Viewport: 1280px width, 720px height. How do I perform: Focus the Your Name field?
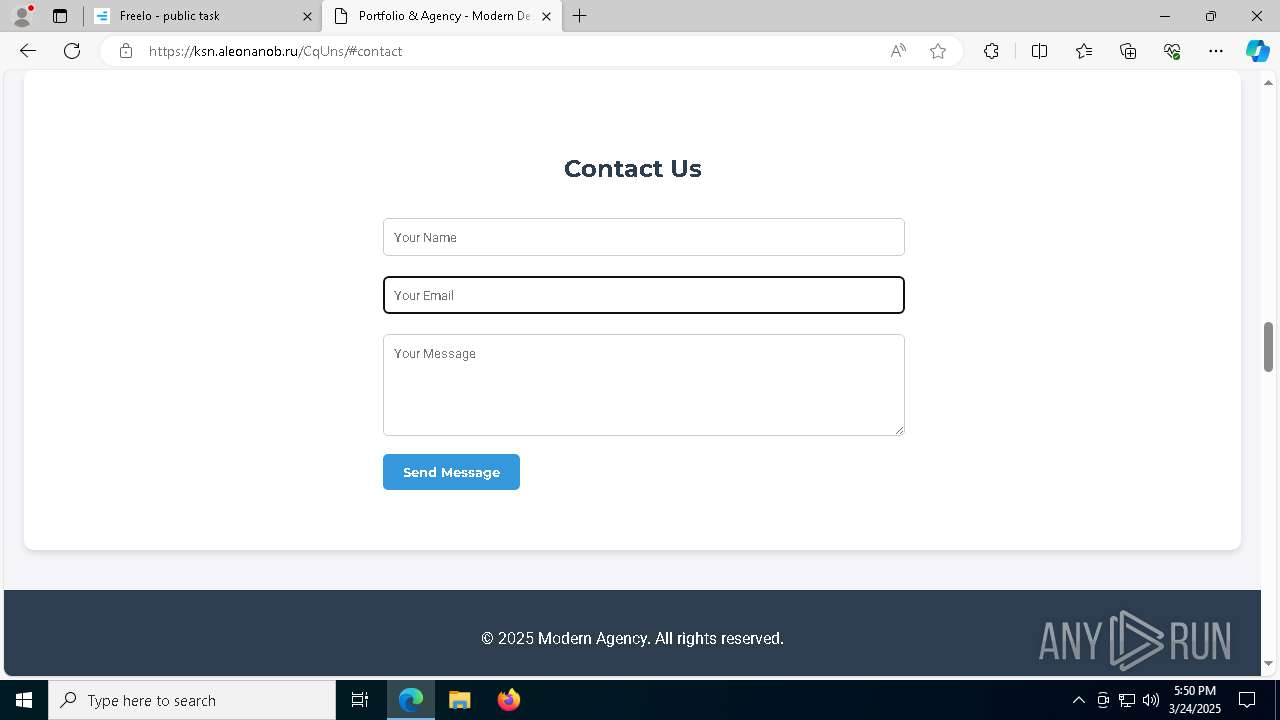[x=644, y=237]
